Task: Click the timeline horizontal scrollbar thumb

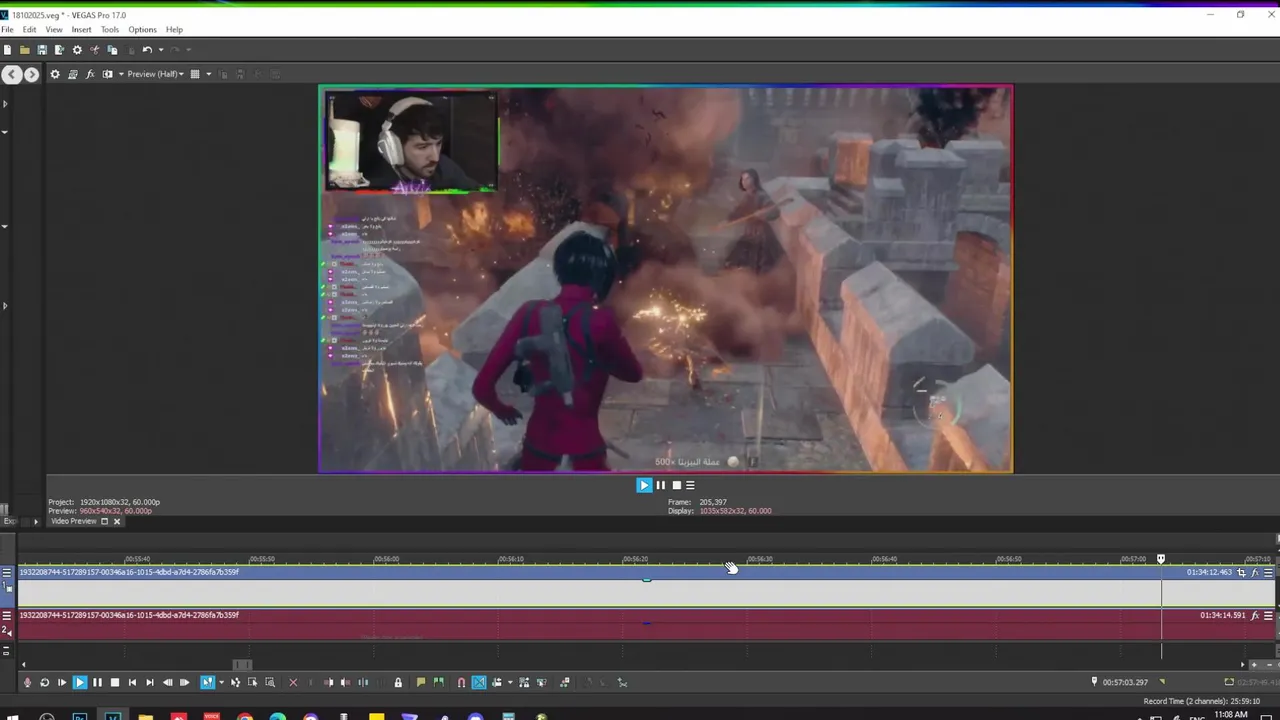Action: click(x=243, y=665)
